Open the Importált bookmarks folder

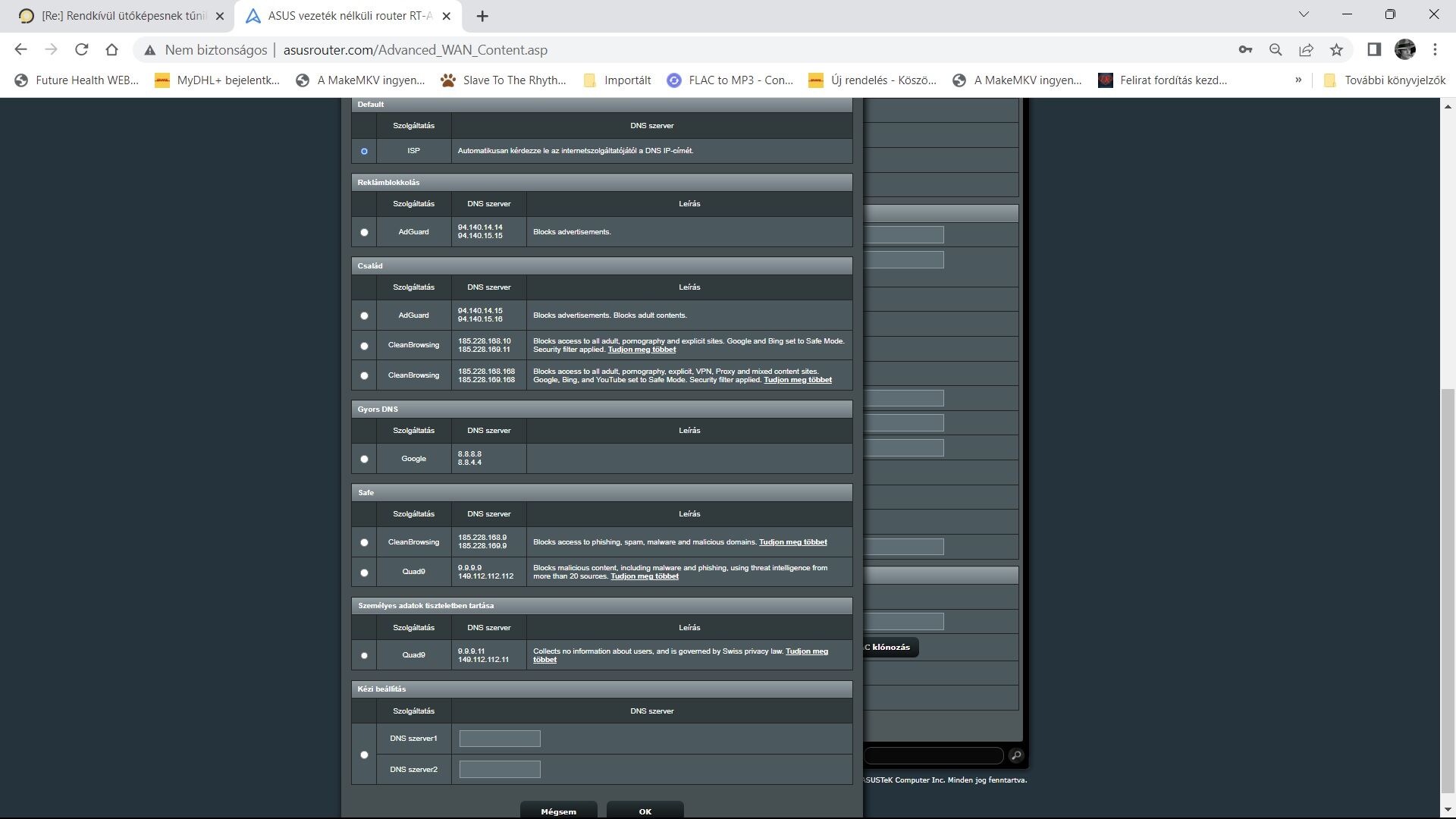coord(617,80)
